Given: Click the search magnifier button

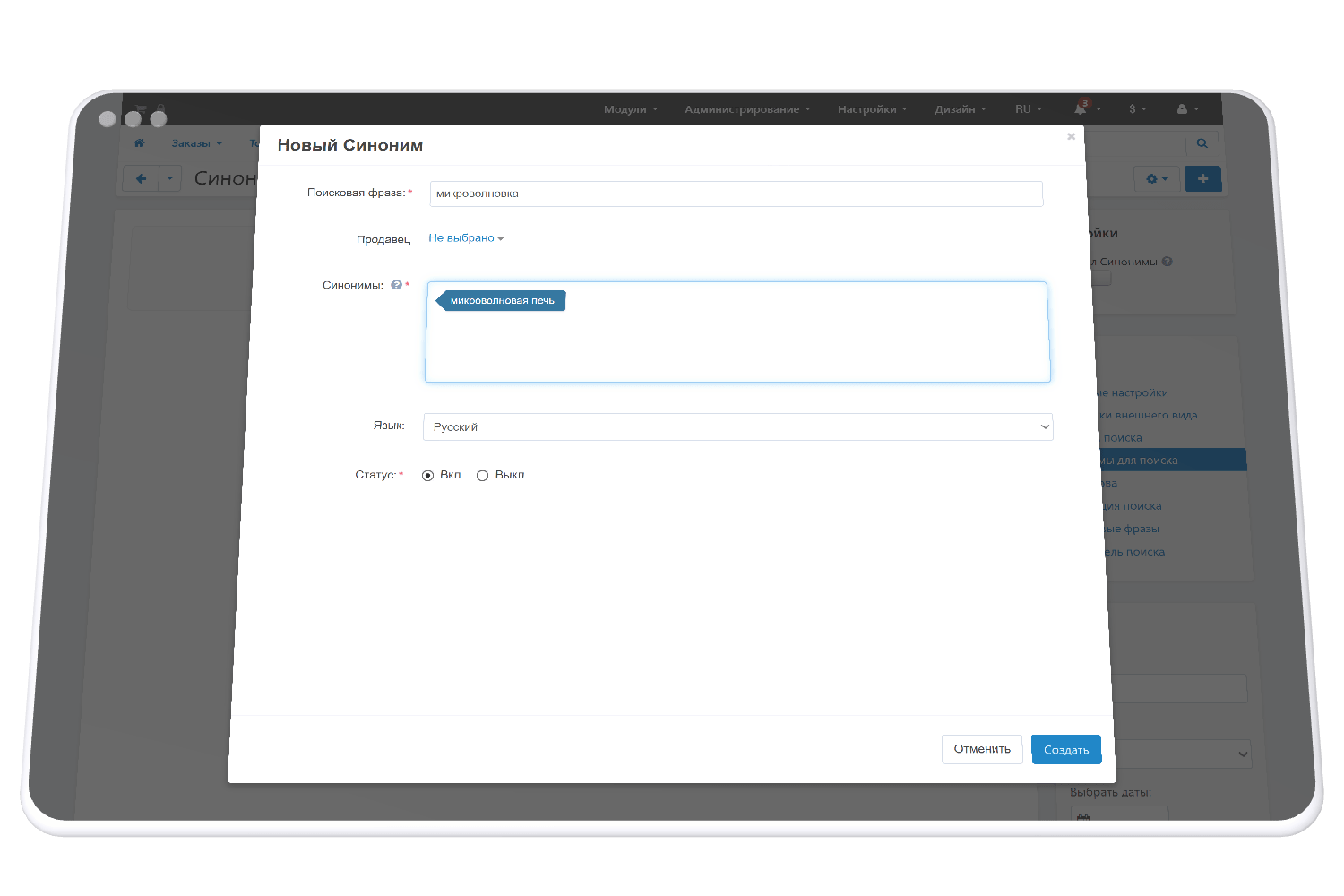Looking at the screenshot, I should click(x=1202, y=143).
